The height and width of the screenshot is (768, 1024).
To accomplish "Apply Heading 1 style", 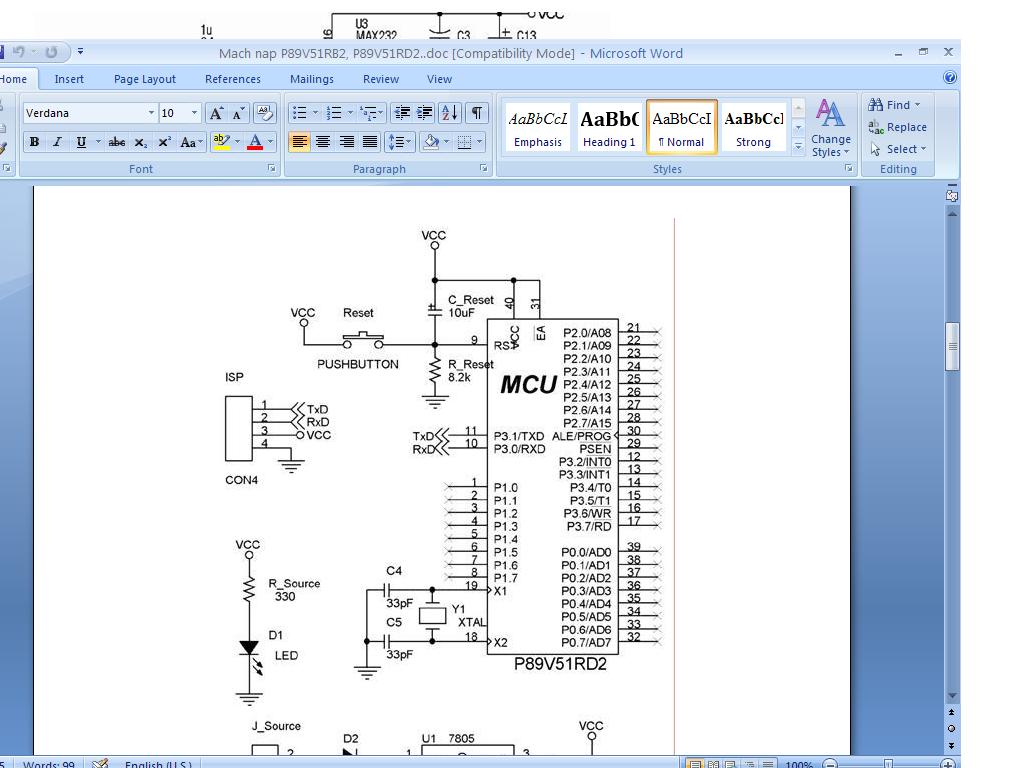I will [x=609, y=128].
